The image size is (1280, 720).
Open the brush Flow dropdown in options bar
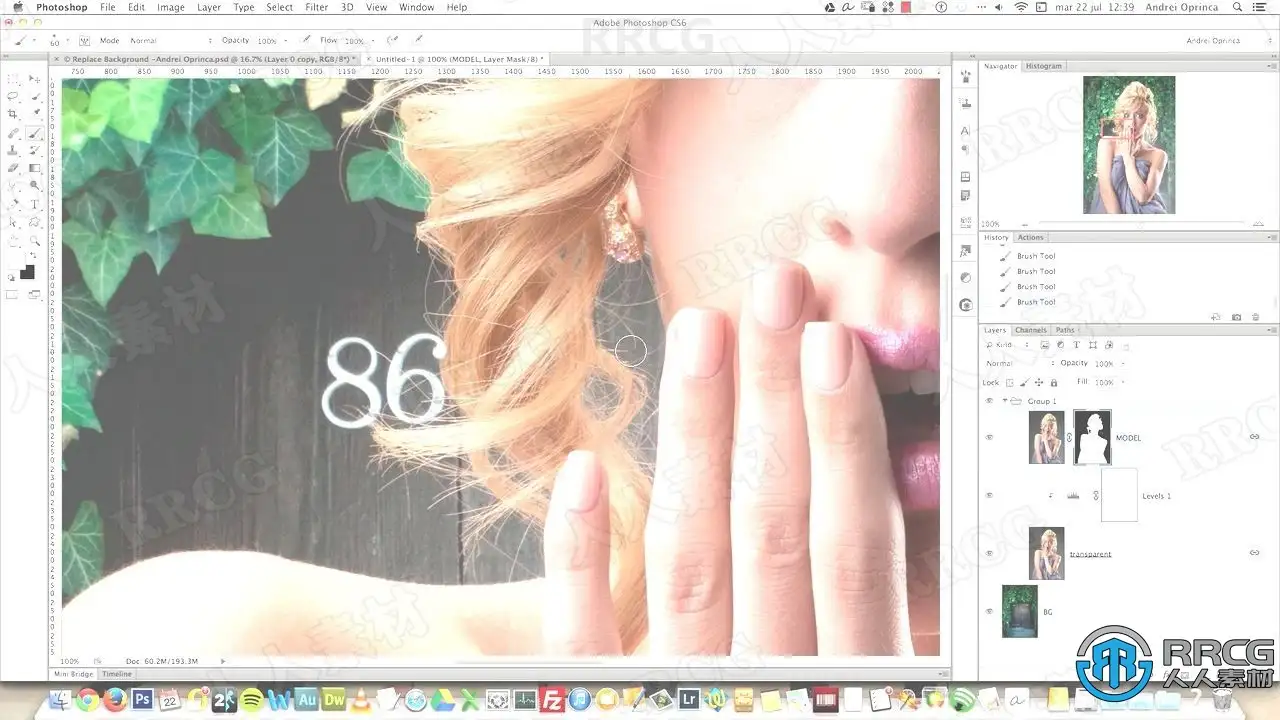click(371, 41)
